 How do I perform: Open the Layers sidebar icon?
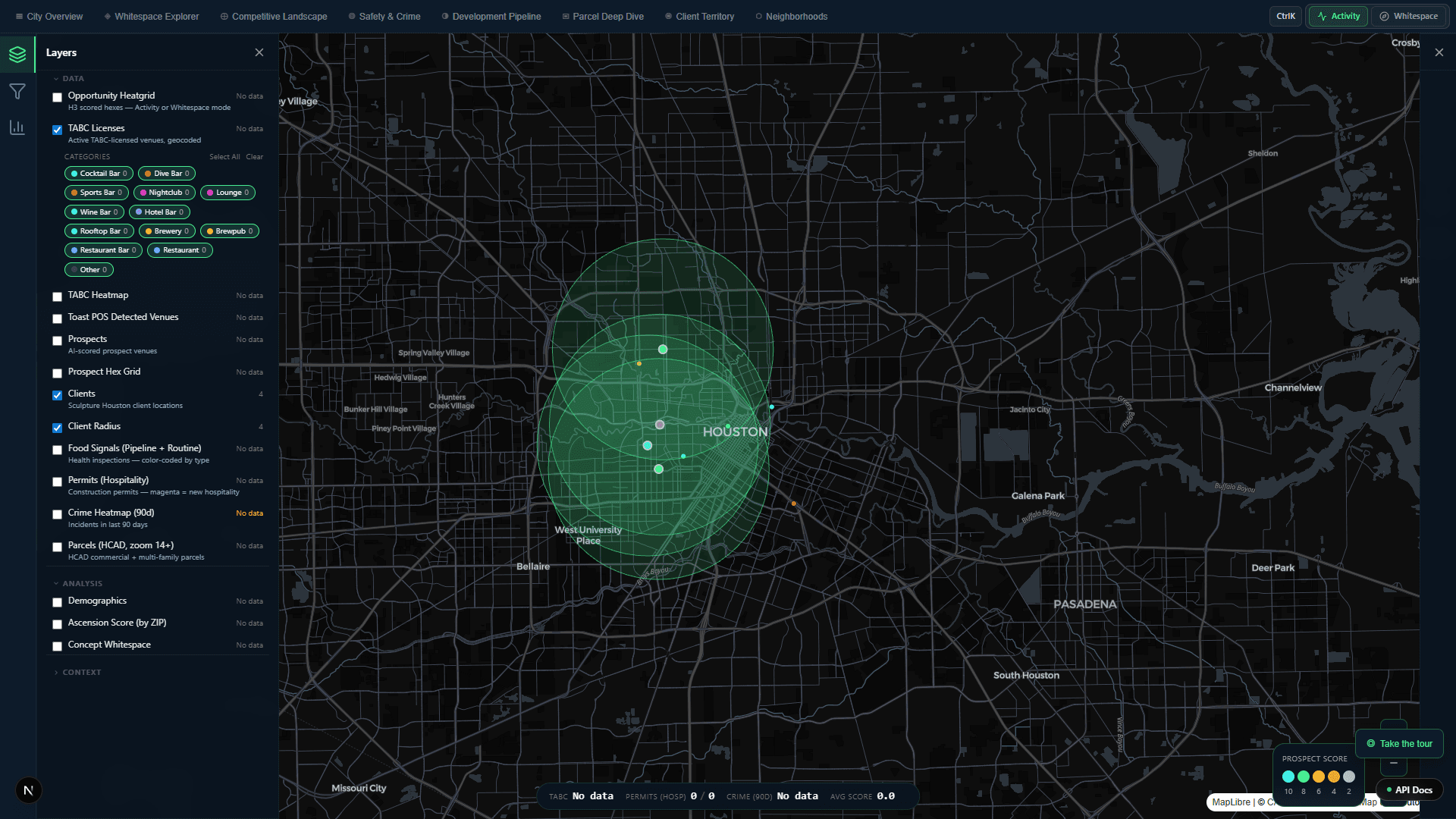(x=17, y=54)
